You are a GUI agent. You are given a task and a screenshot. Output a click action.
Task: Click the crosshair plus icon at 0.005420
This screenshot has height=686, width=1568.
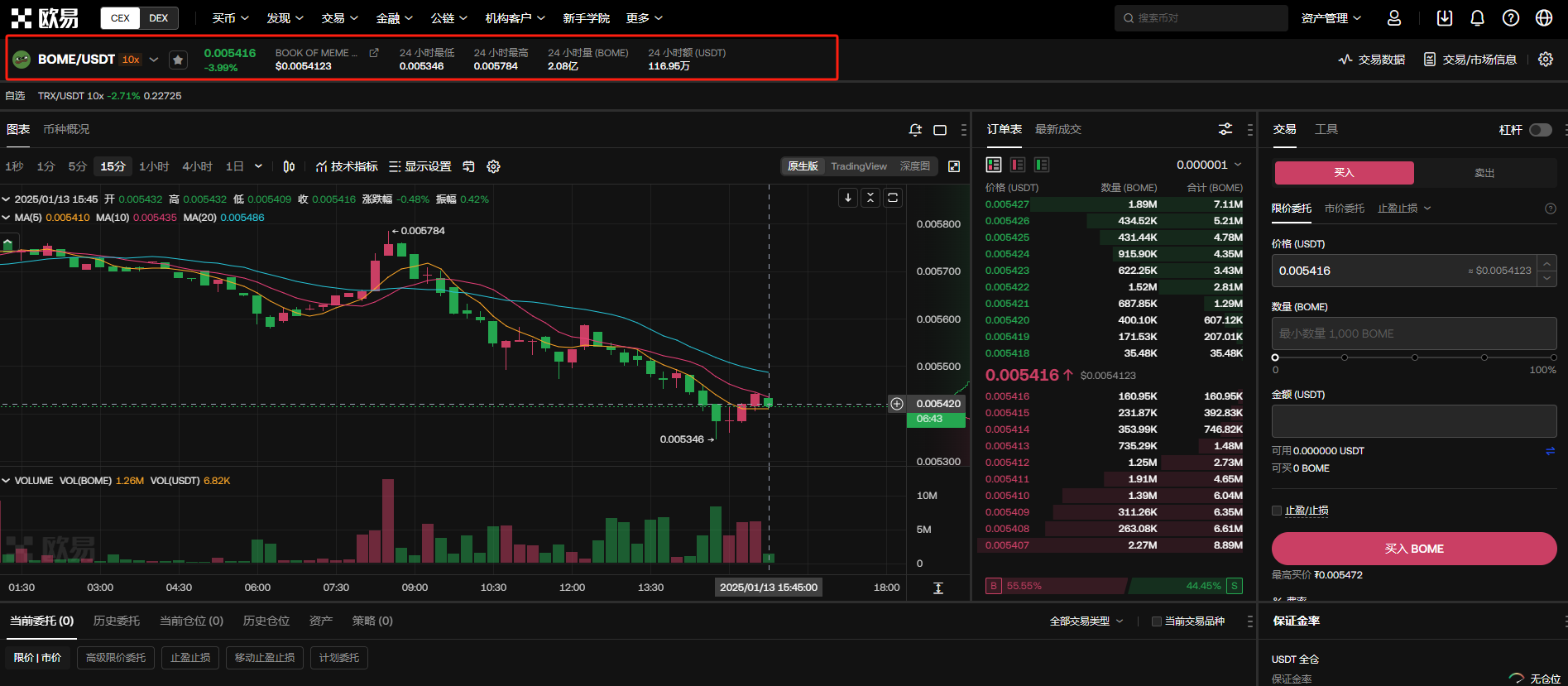(x=897, y=404)
